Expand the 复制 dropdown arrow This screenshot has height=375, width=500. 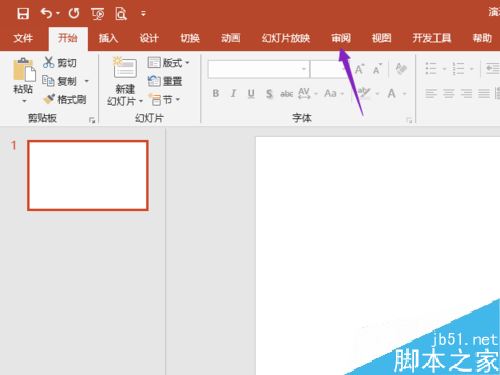coord(87,81)
